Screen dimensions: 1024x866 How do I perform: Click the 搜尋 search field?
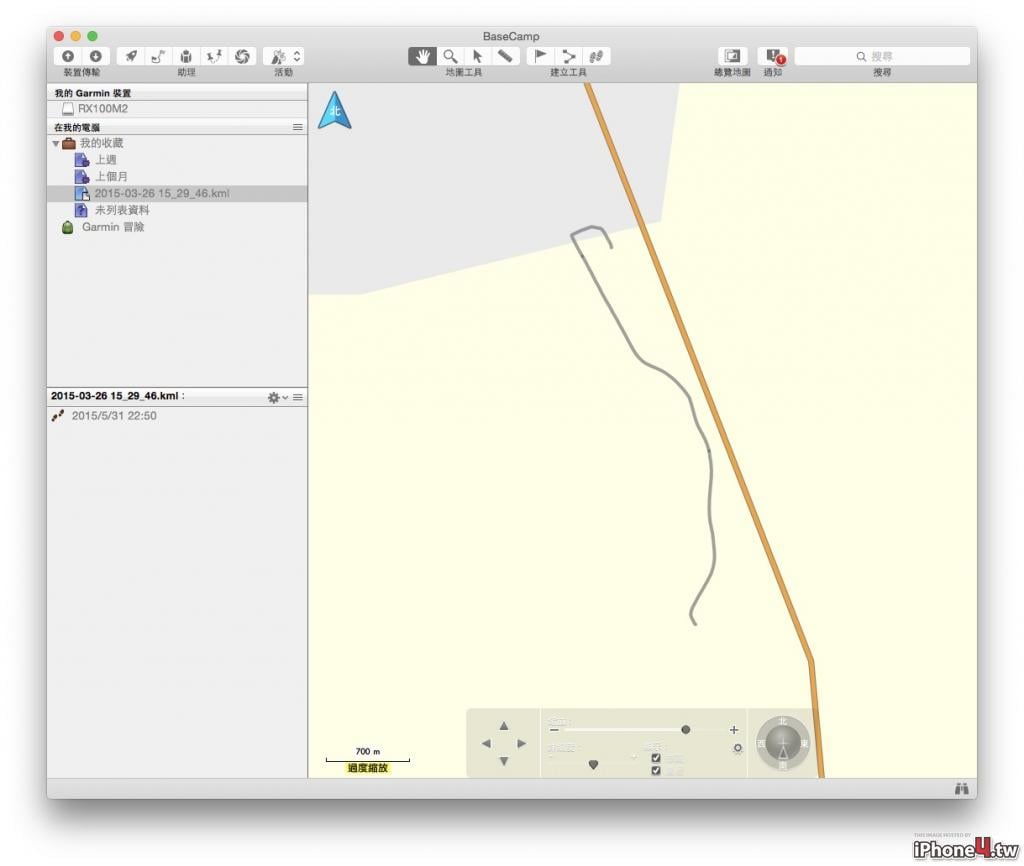pos(882,56)
